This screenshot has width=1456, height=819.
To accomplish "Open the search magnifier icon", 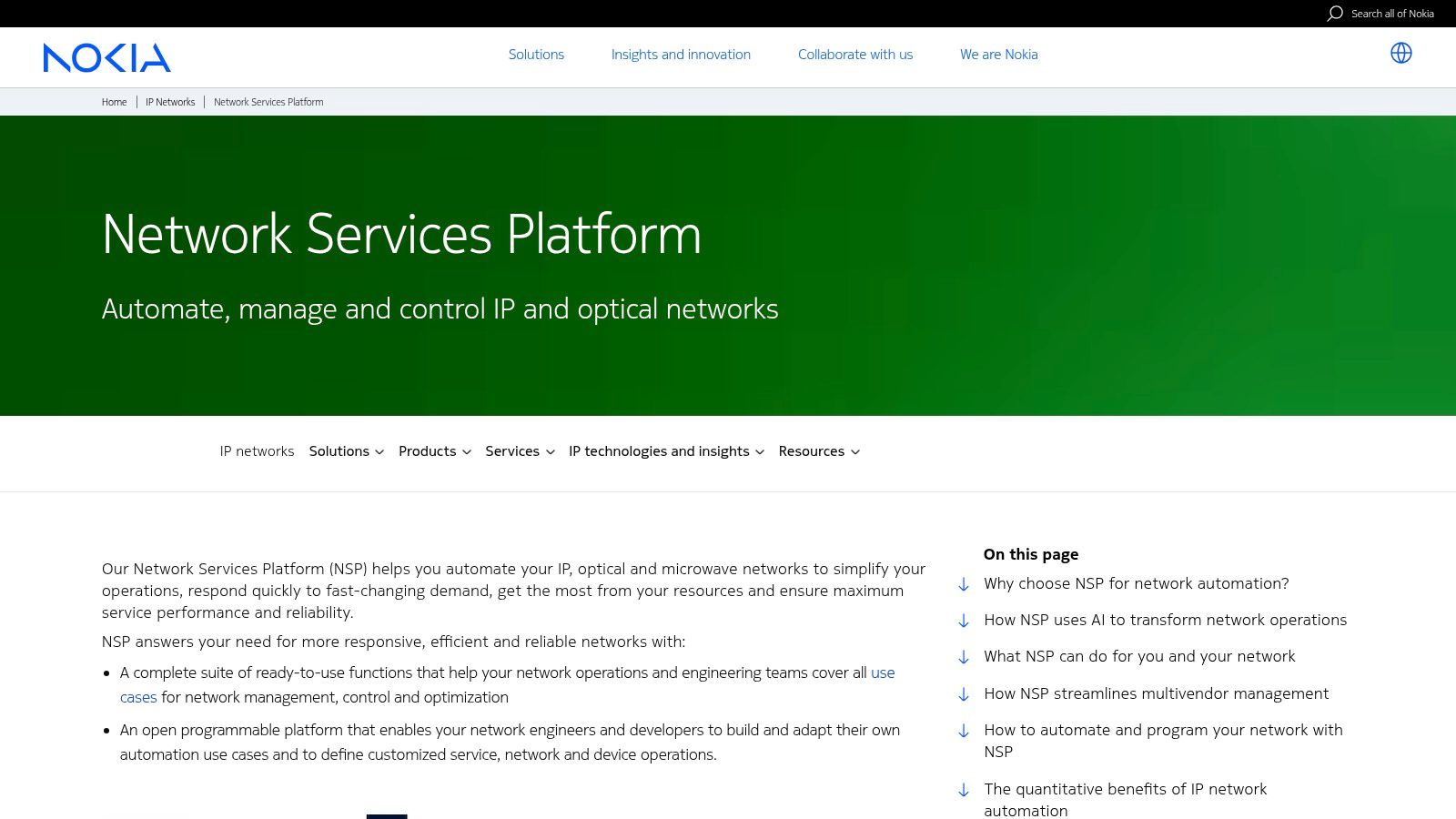I will (x=1335, y=14).
